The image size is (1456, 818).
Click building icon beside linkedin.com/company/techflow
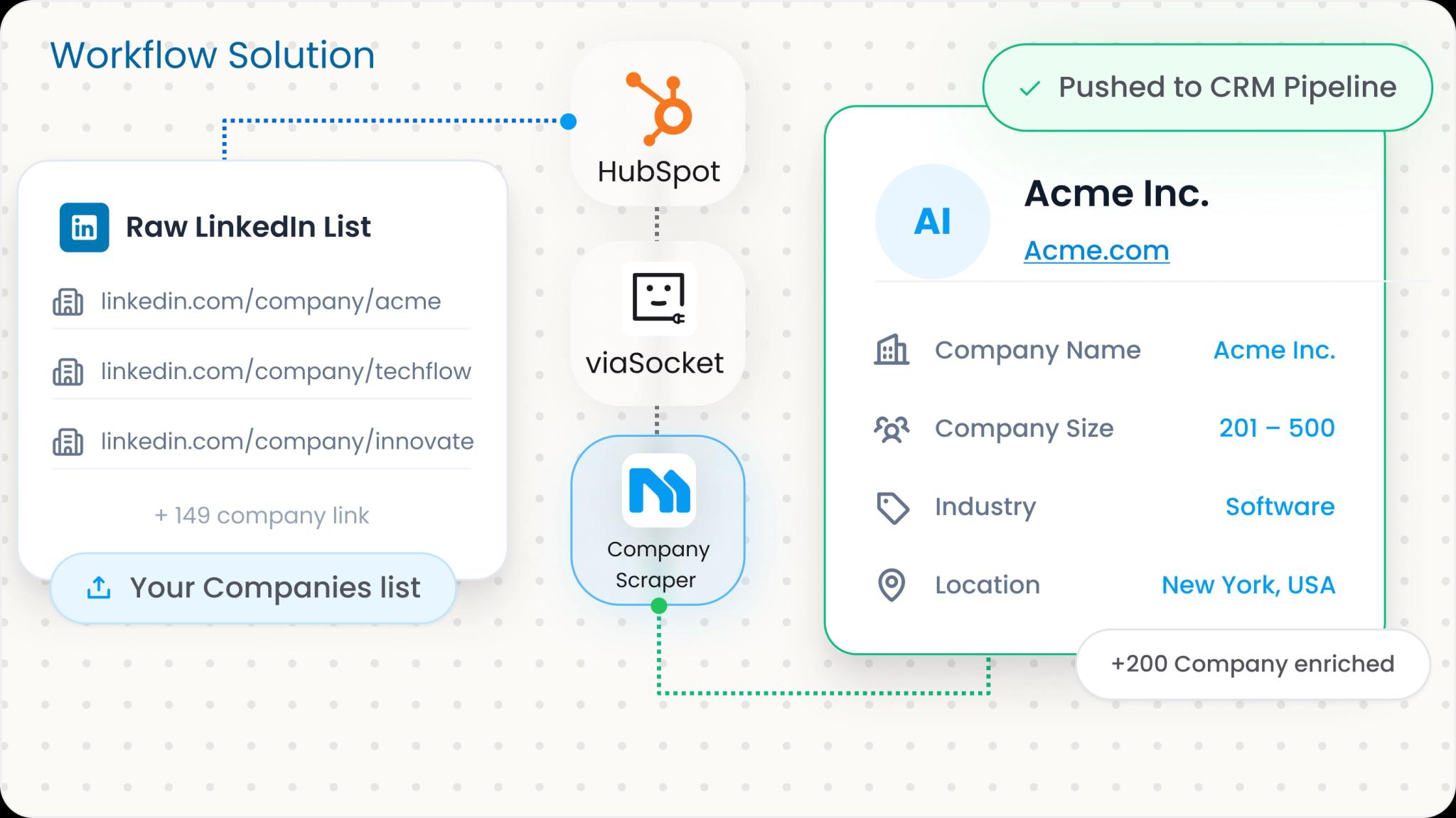point(68,372)
